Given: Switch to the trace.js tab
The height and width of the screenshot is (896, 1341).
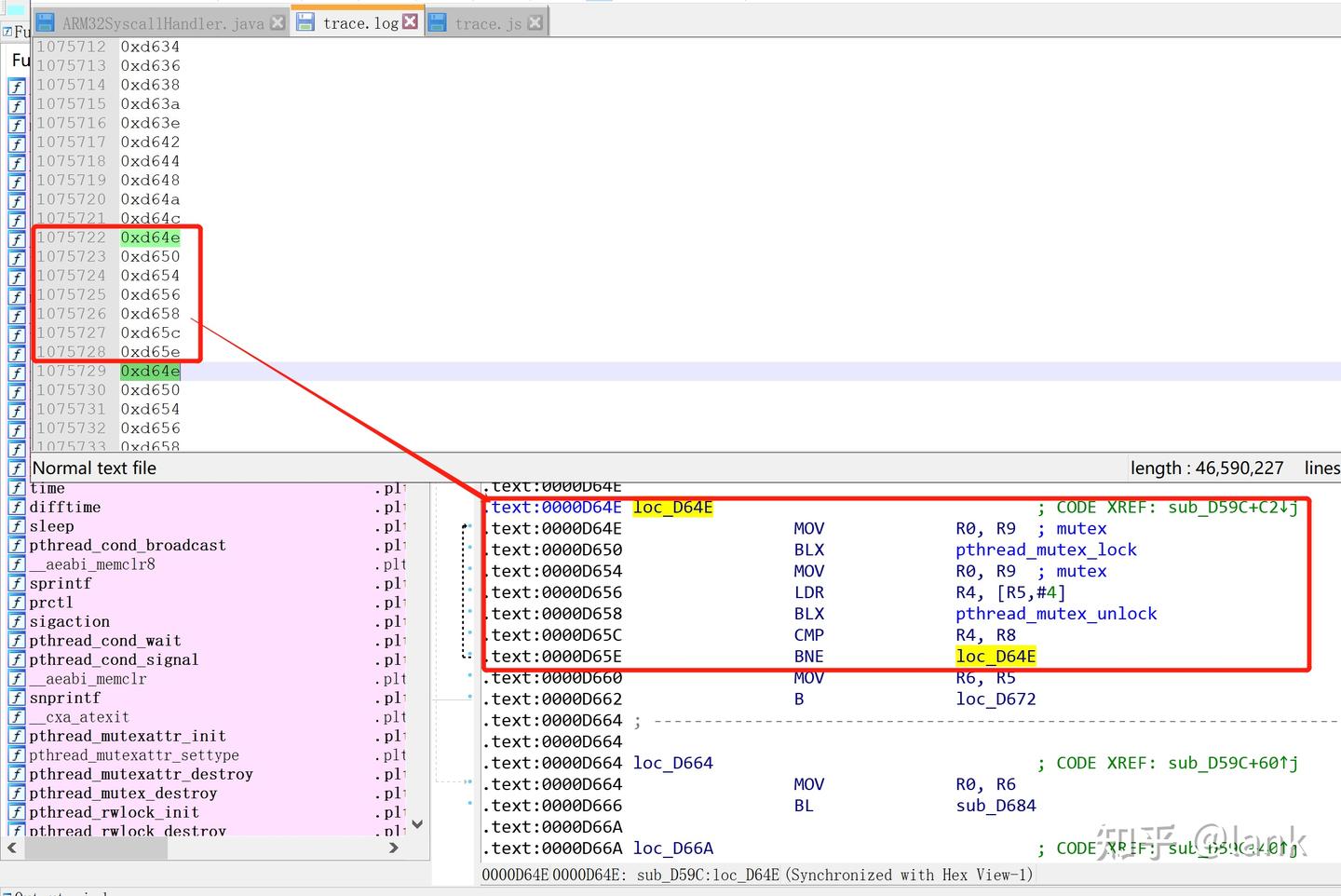Looking at the screenshot, I should pyautogui.click(x=487, y=23).
